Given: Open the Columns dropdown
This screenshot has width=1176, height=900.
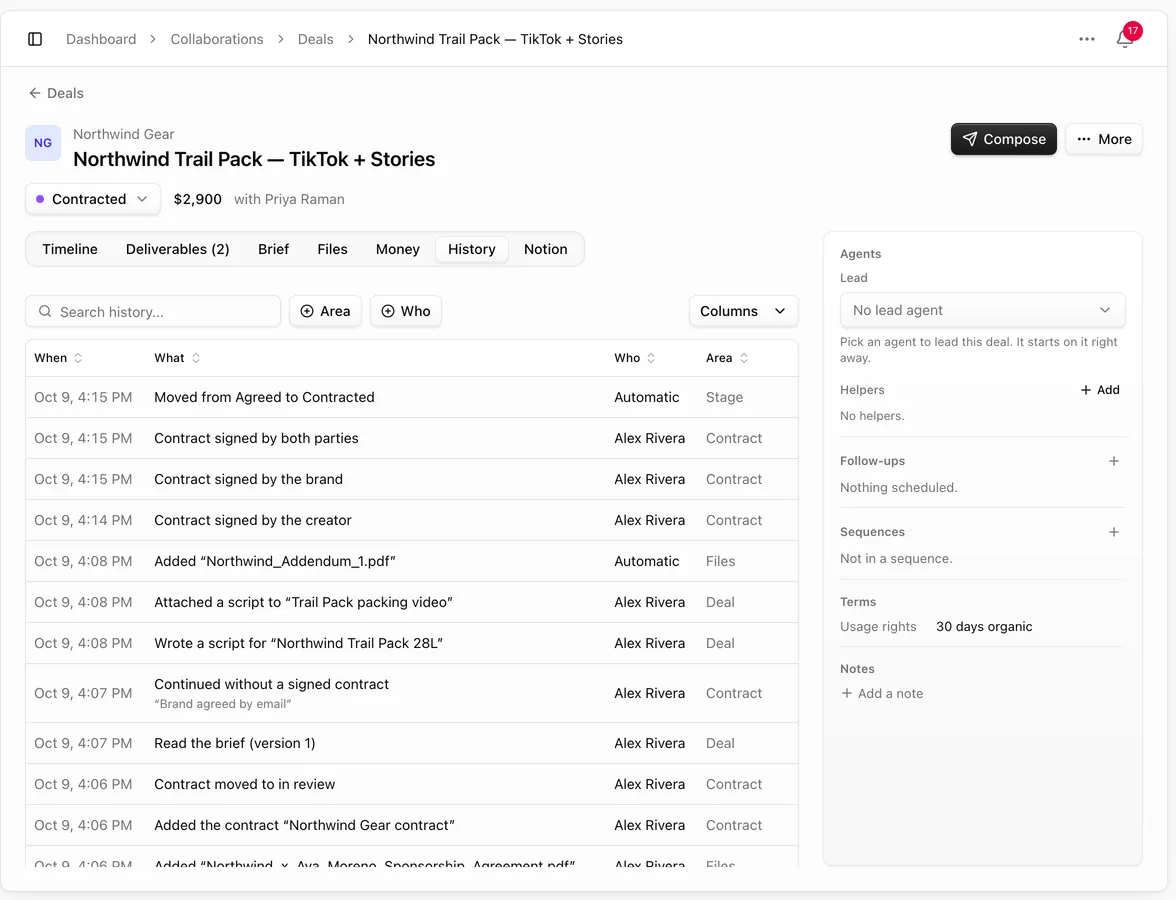Looking at the screenshot, I should click(743, 311).
